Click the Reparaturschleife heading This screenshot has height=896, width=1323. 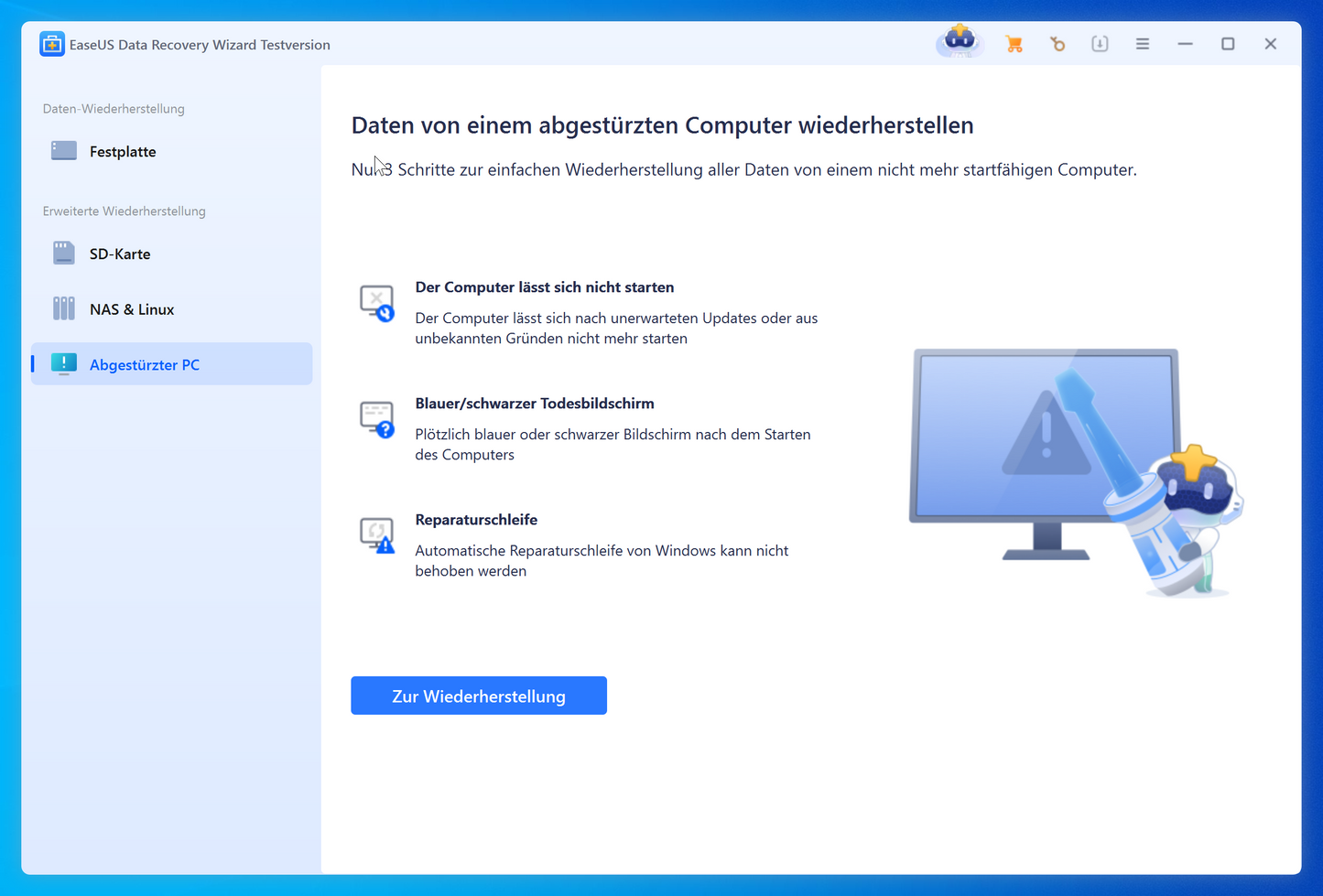coord(476,520)
